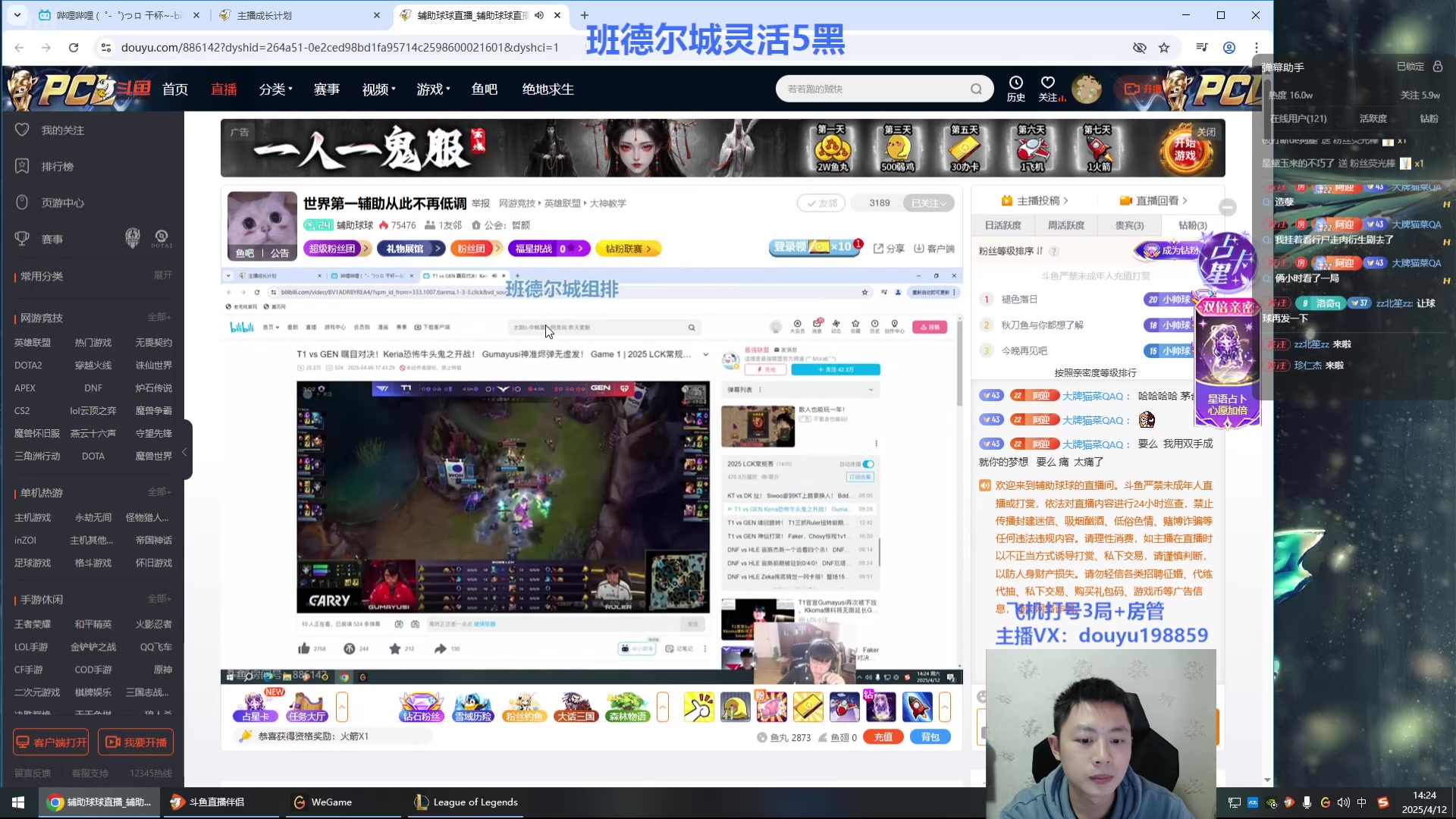Reload the page in Chrome
This screenshot has width=1456, height=819.
[74, 48]
